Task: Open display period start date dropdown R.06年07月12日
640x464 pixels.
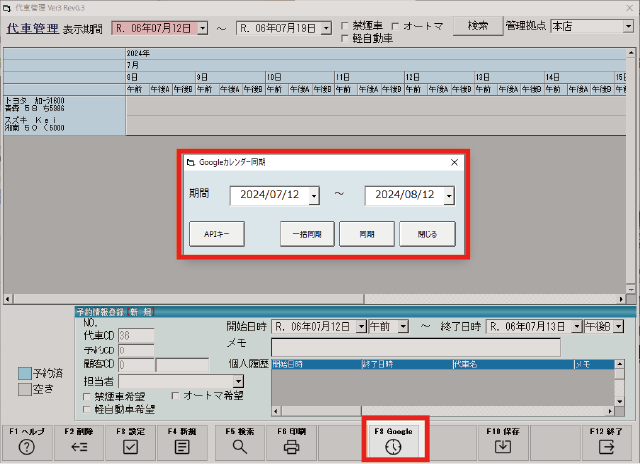Action: (x=202, y=29)
